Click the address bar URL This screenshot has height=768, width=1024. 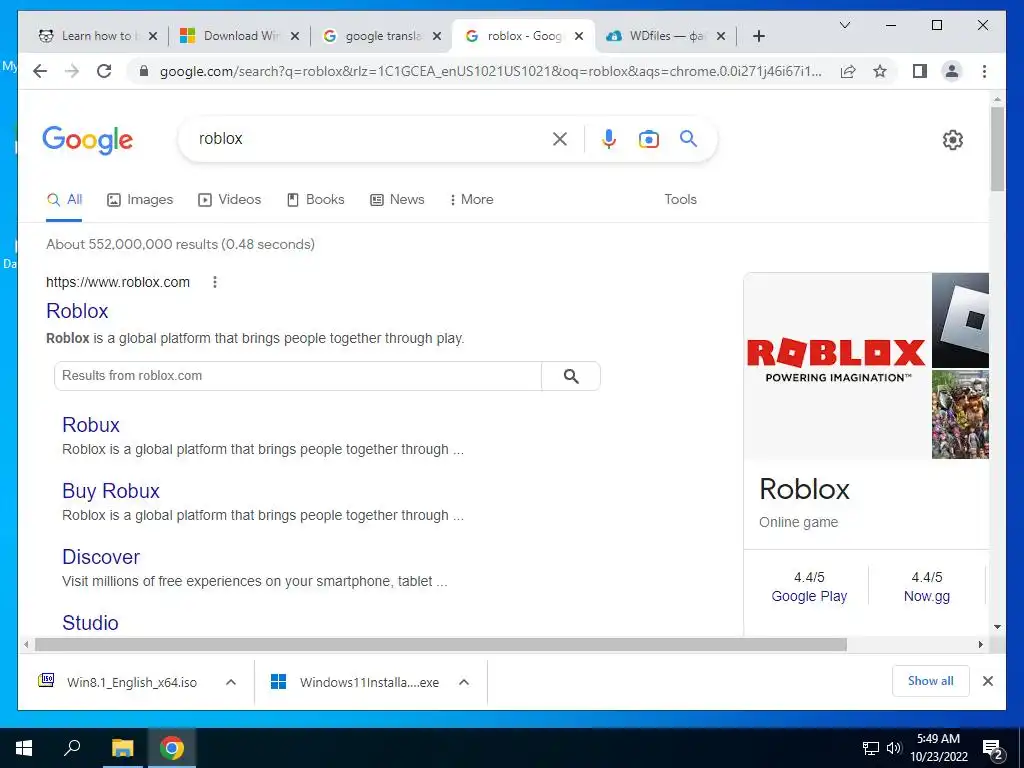(x=490, y=71)
